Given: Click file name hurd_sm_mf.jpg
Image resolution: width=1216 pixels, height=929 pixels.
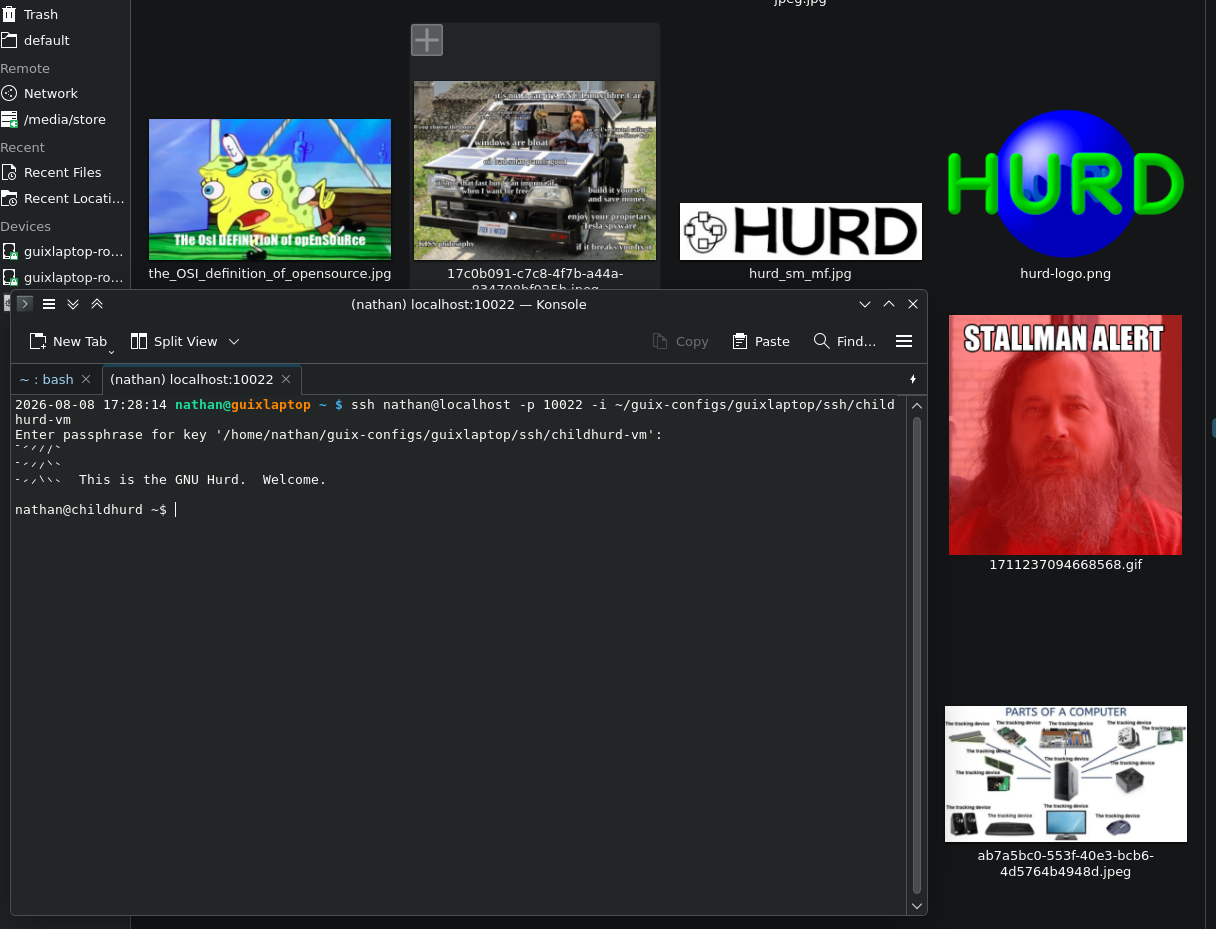Looking at the screenshot, I should [800, 273].
